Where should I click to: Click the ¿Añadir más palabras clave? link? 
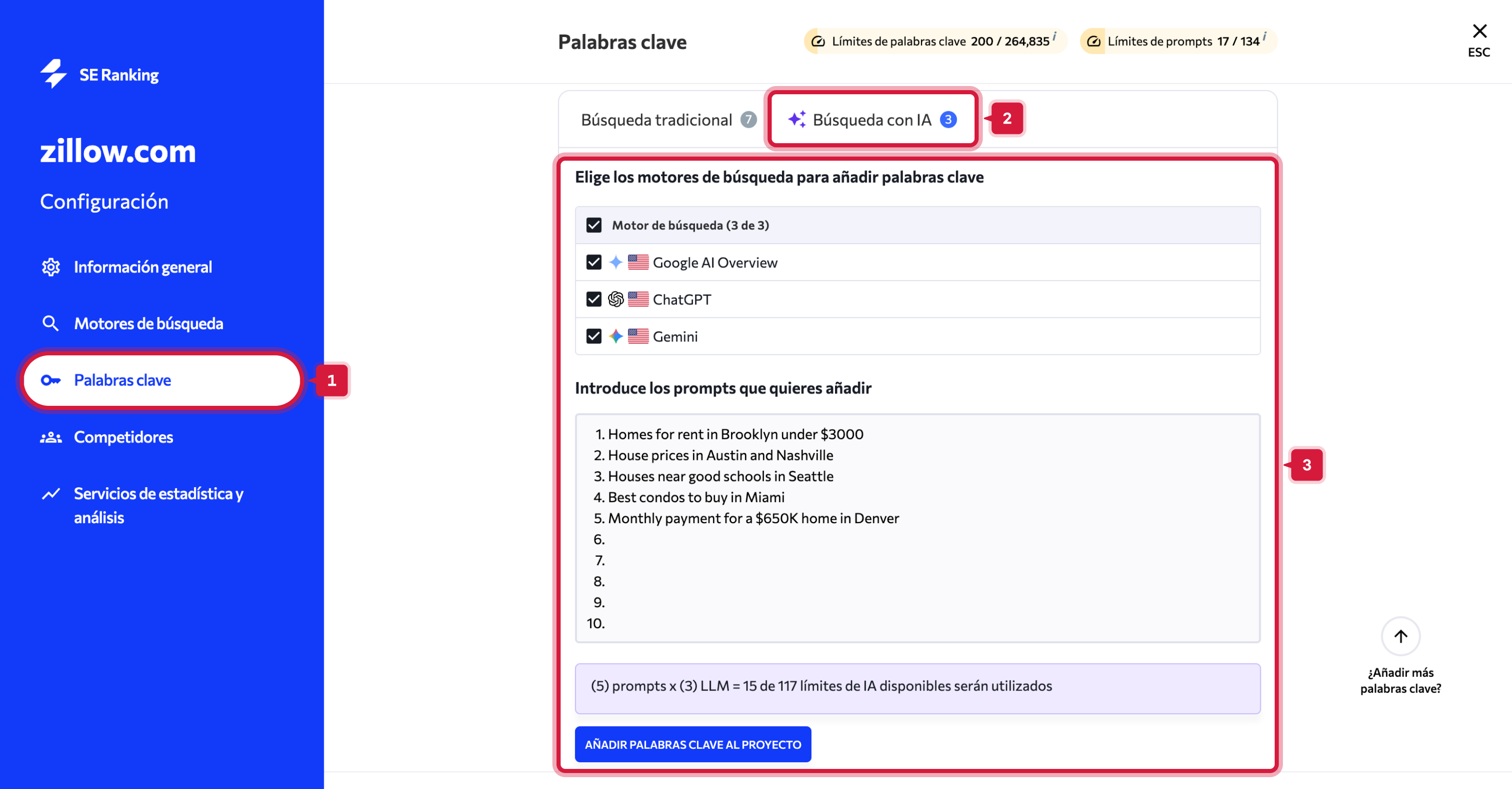[1400, 680]
